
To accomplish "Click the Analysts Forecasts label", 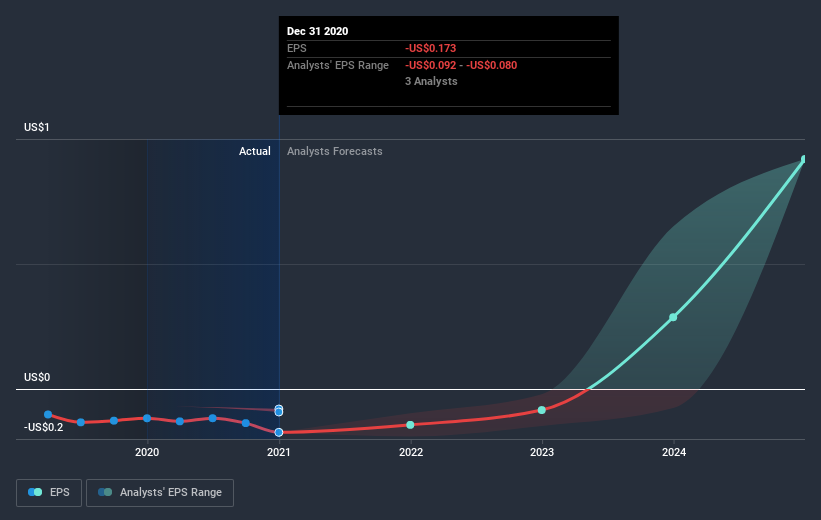I will pyautogui.click(x=335, y=151).
